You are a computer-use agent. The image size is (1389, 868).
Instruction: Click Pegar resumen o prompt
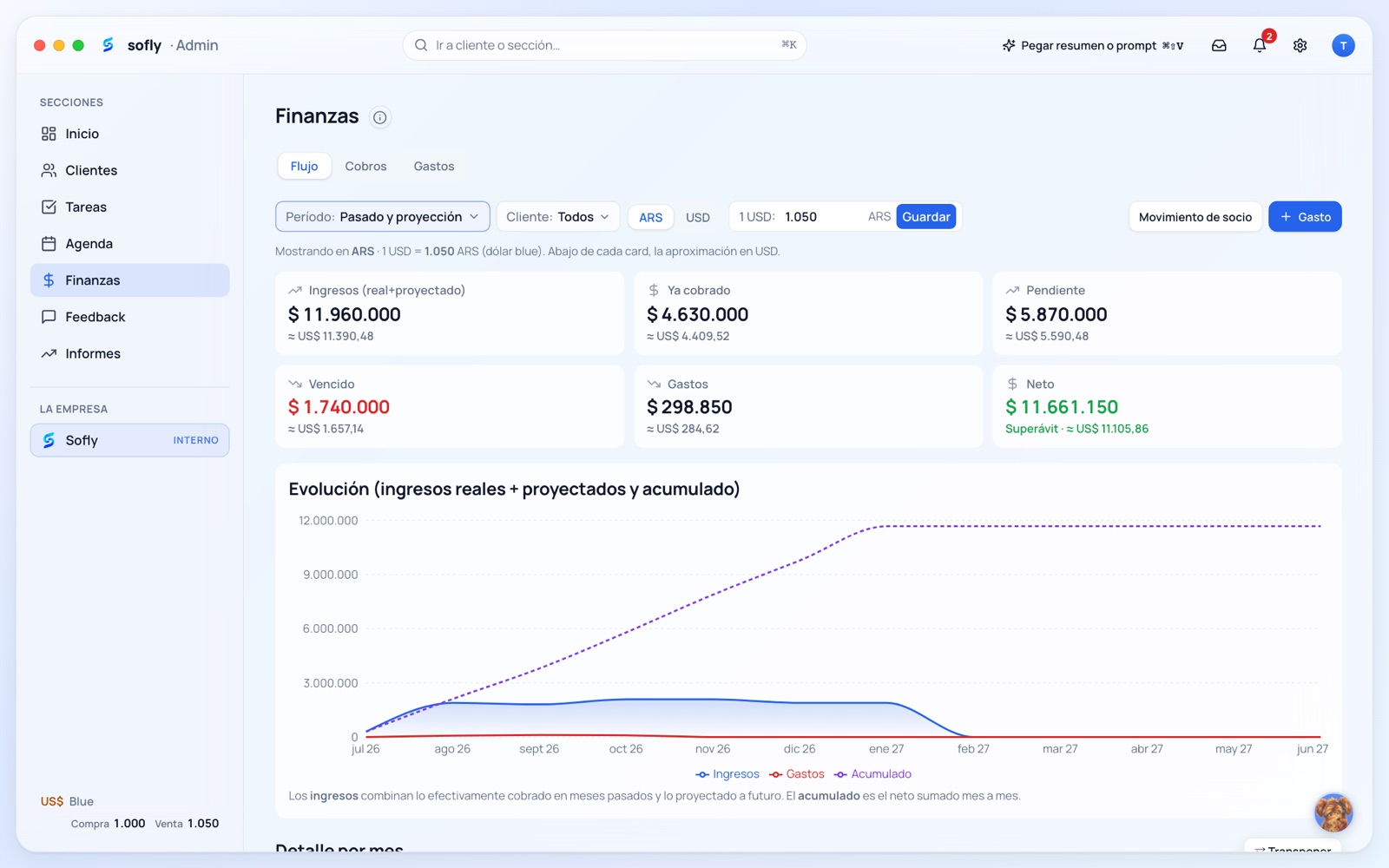1093,45
